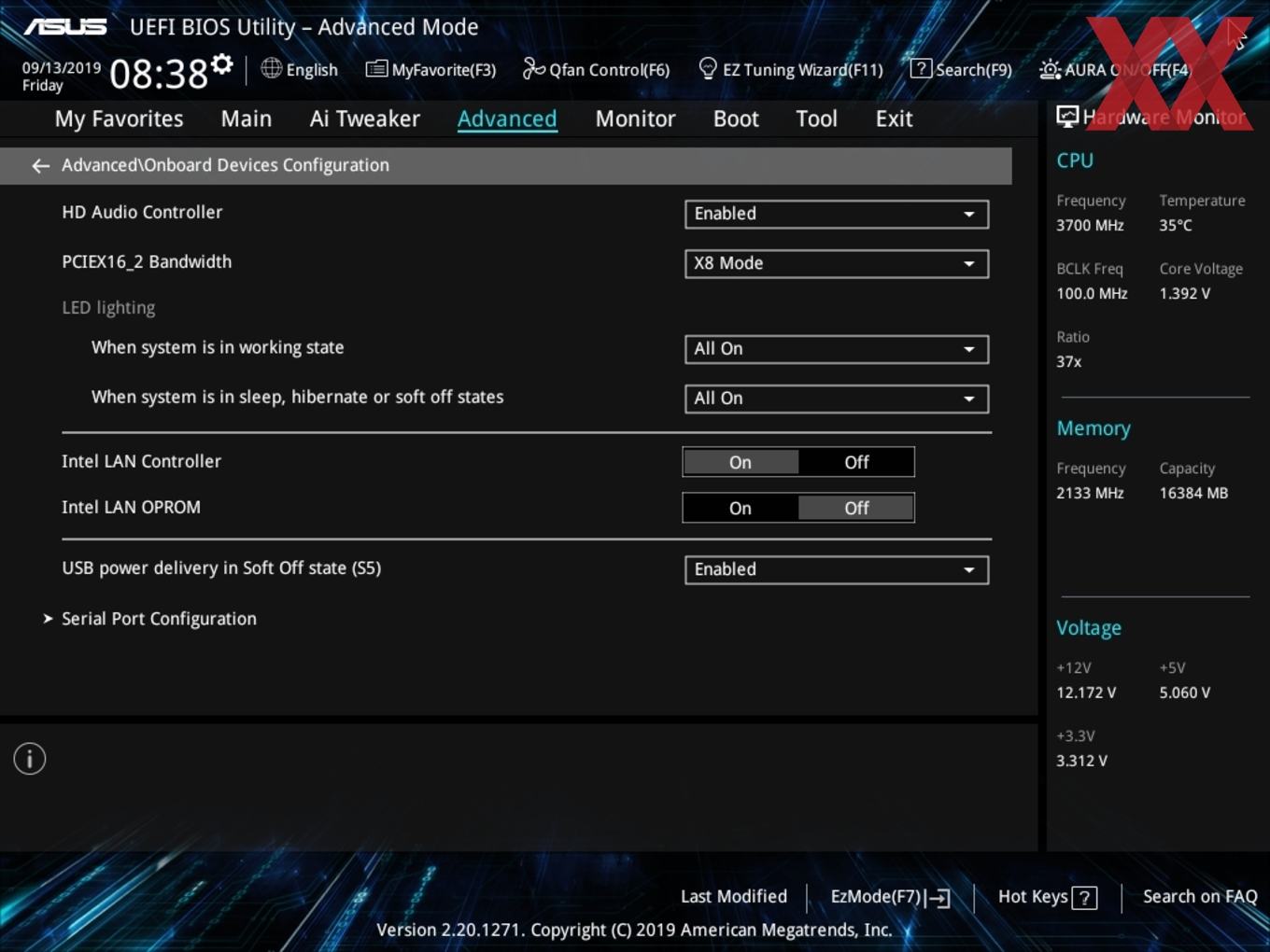Switch to Main tab
Viewport: 1270px width, 952px height.
pyautogui.click(x=247, y=119)
